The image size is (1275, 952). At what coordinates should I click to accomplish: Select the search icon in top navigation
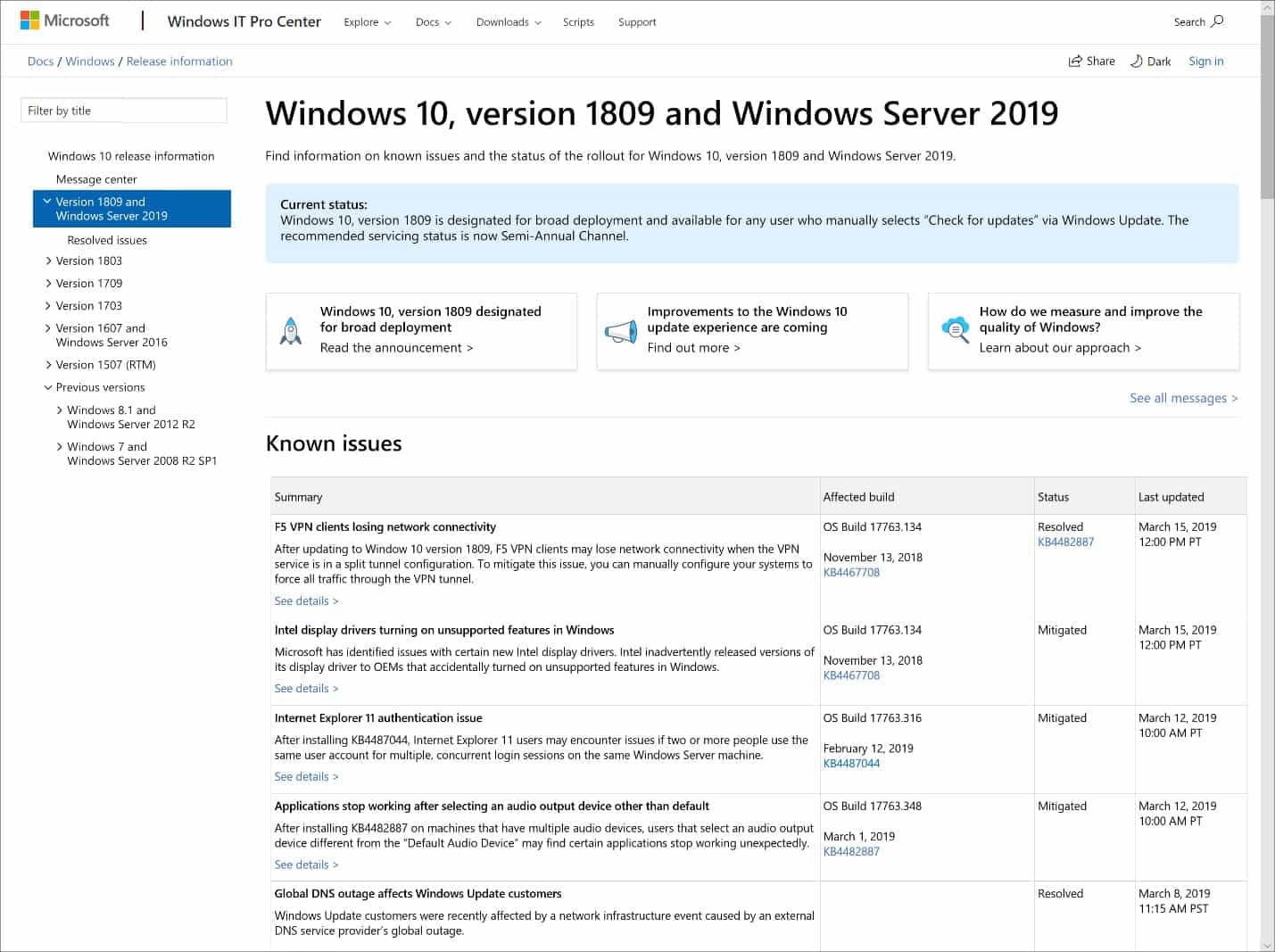pyautogui.click(x=1216, y=21)
